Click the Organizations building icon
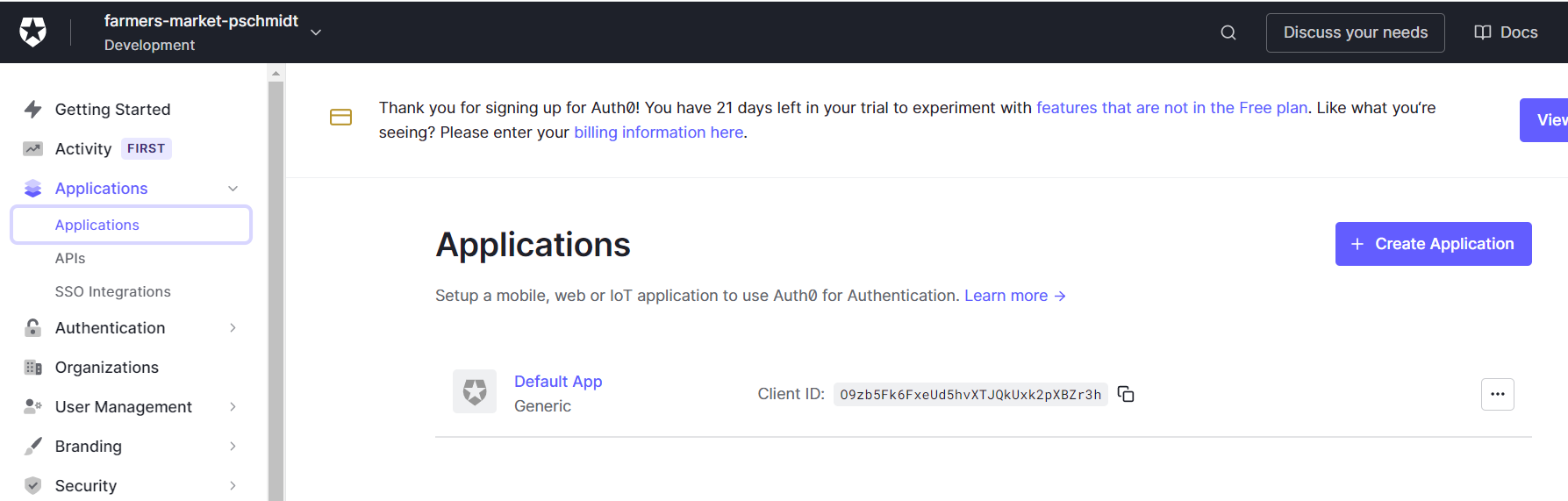This screenshot has width=1568, height=501. click(33, 367)
